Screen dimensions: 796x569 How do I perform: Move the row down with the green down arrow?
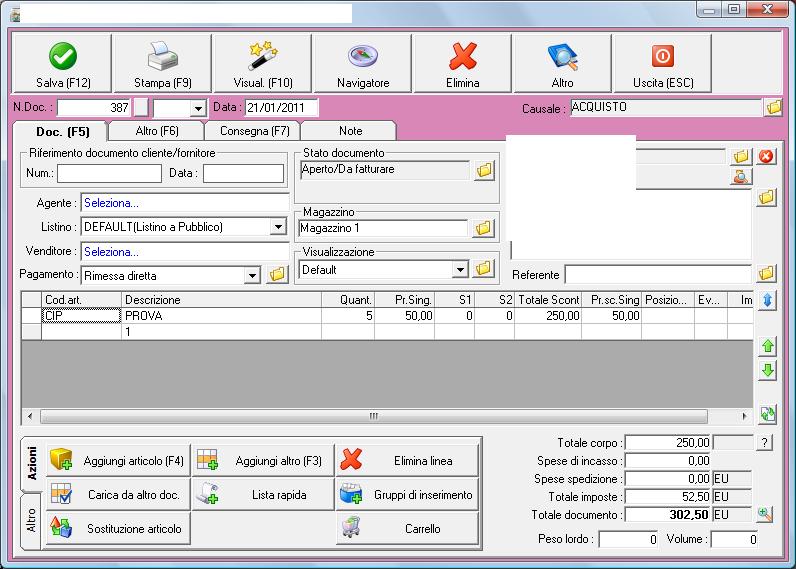[x=767, y=371]
